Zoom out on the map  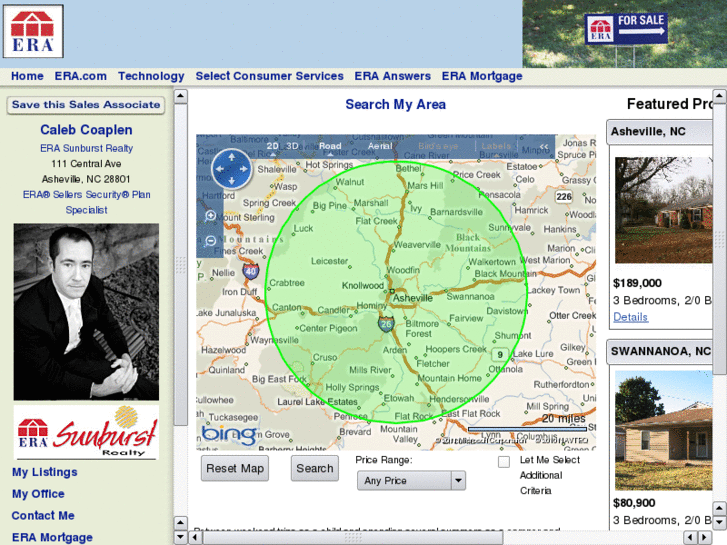210,240
